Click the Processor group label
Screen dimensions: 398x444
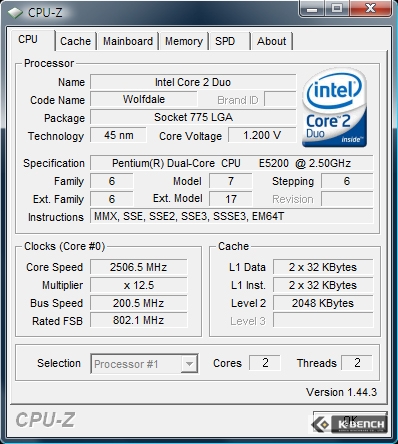pos(49,63)
